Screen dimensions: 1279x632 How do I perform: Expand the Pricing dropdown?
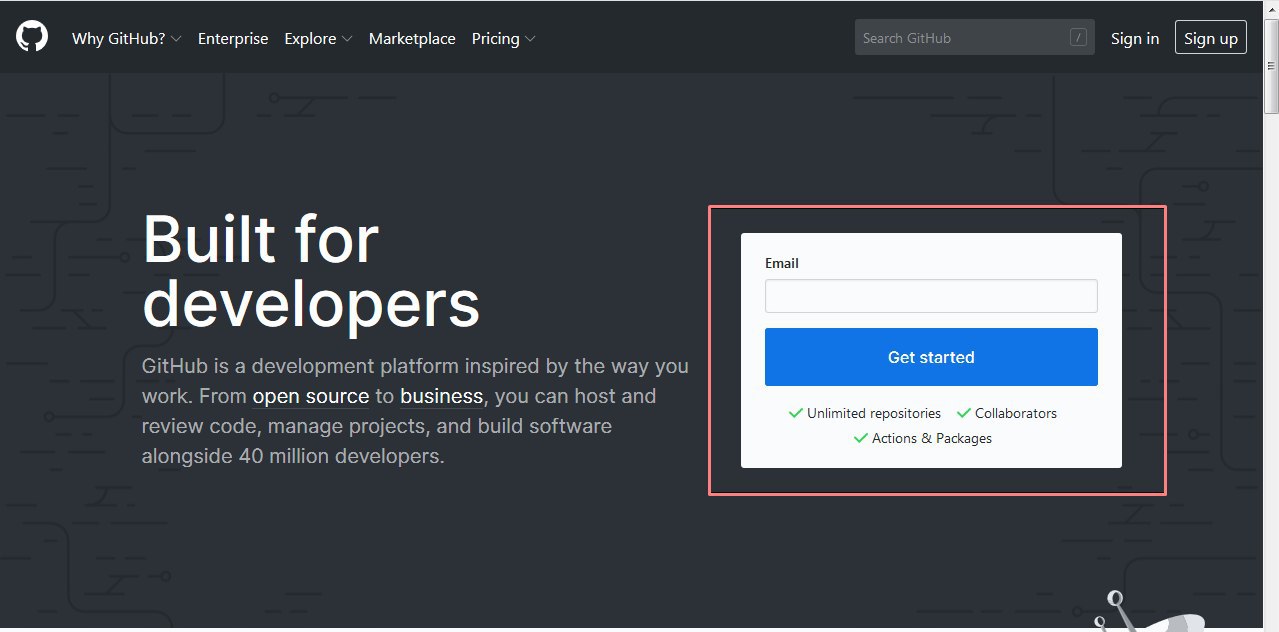tap(503, 38)
